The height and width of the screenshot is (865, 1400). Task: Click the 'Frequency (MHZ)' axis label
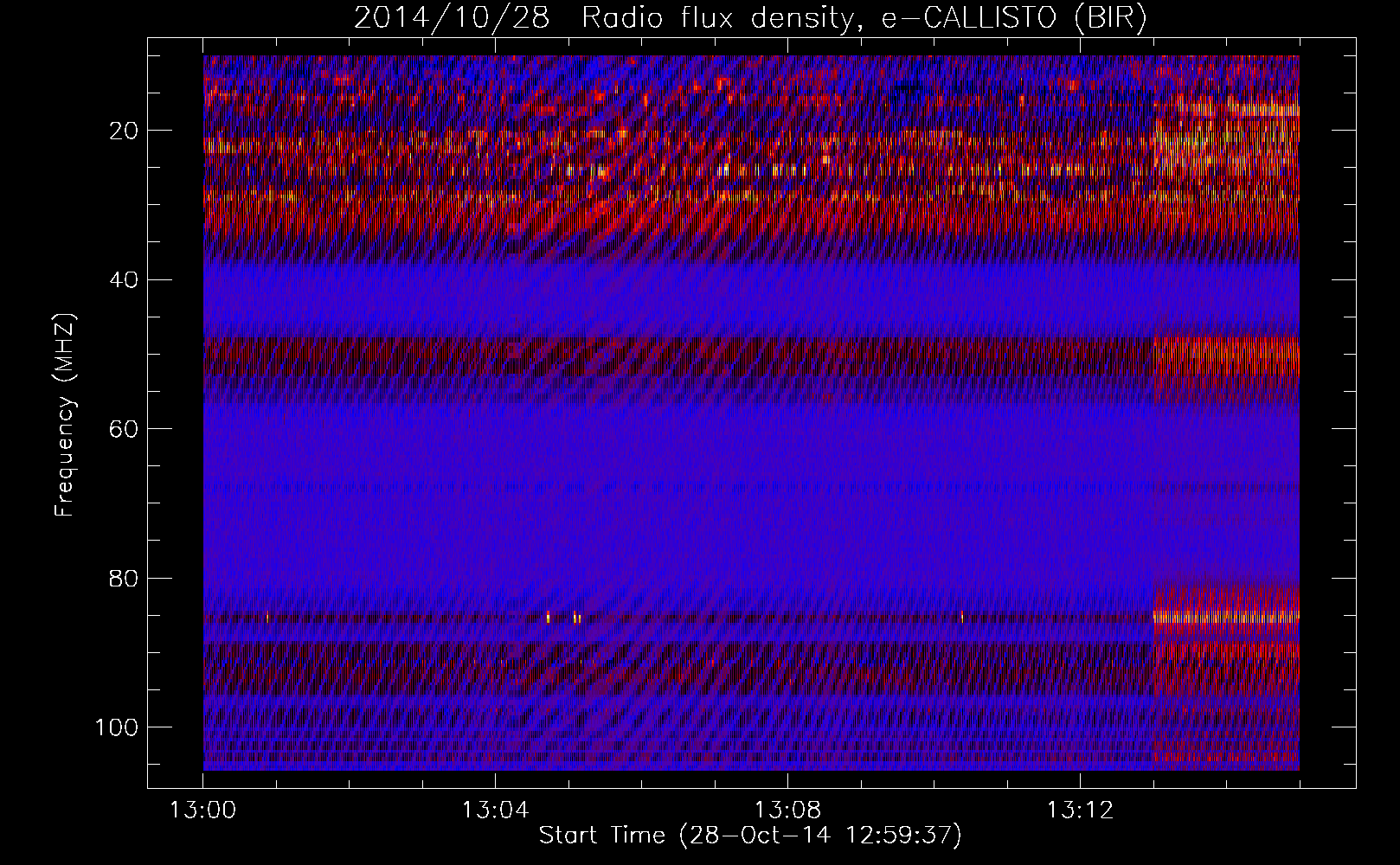(x=66, y=415)
